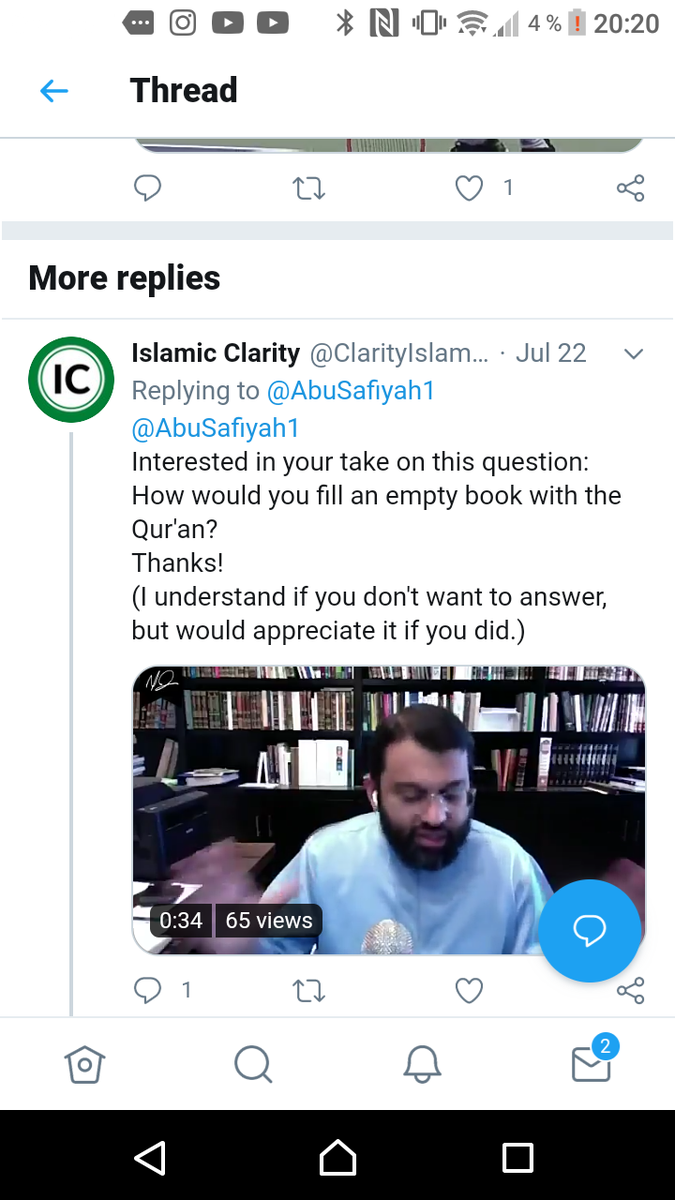Retweet the Islamic Clarity reply
Viewport: 675px width, 1200px height.
[x=308, y=990]
